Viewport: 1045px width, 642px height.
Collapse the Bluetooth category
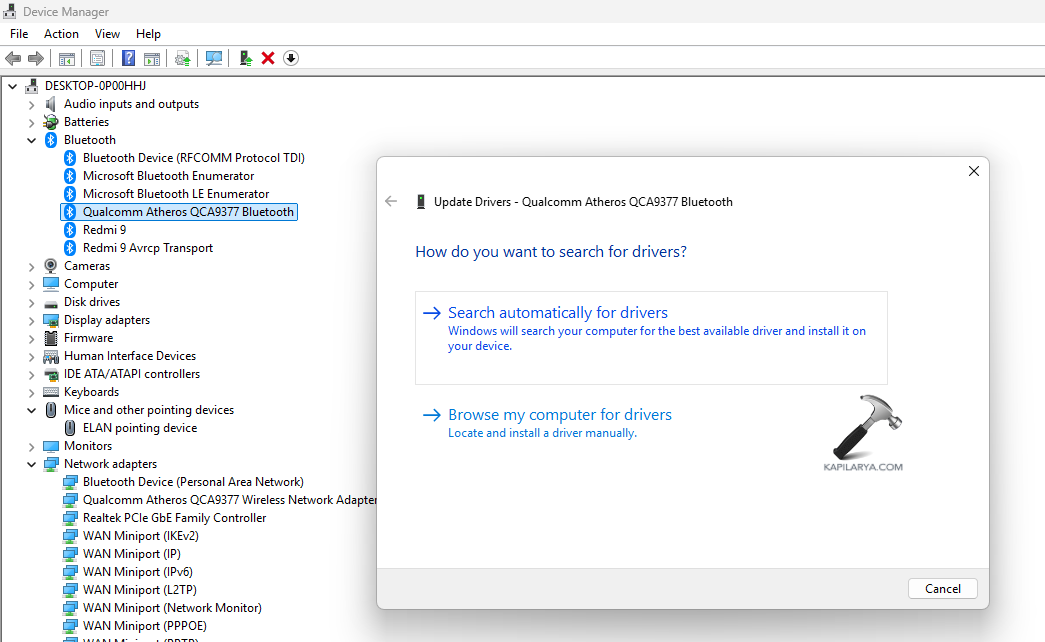pos(31,140)
